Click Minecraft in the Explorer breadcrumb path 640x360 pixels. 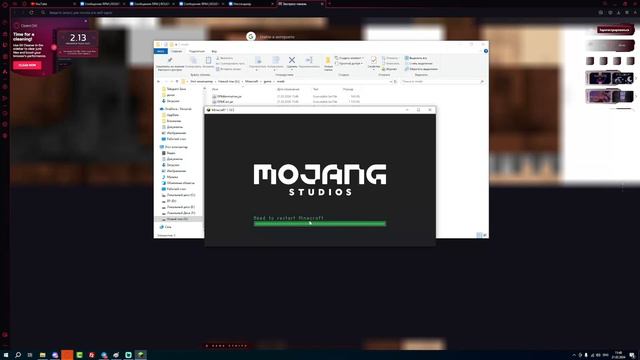(251, 82)
